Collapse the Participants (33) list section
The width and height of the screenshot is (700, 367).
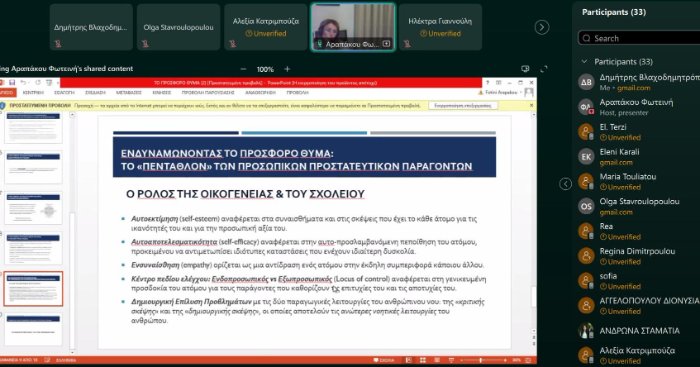pos(584,62)
